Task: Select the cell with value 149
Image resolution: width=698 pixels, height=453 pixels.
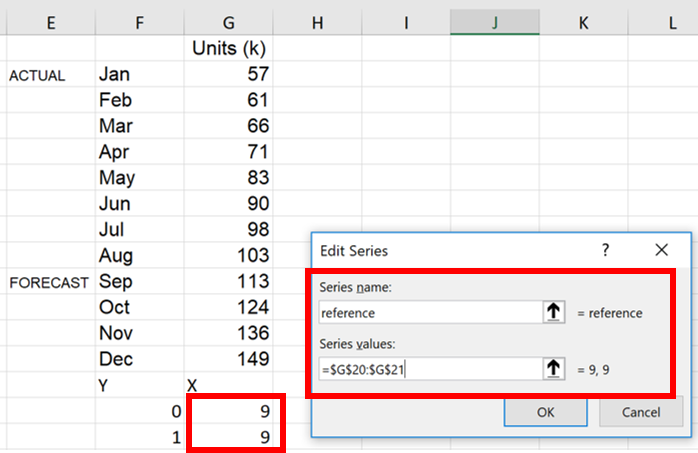Action: coord(228,359)
